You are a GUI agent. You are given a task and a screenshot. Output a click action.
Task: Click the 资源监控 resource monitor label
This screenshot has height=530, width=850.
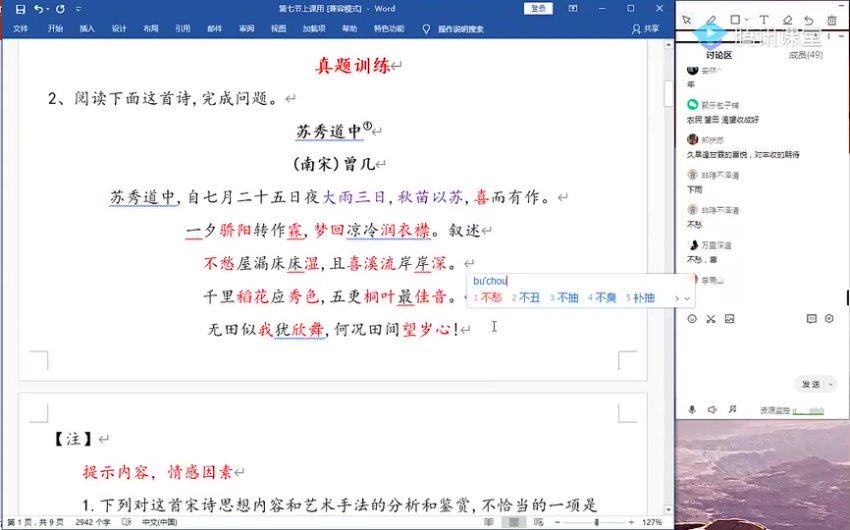pyautogui.click(x=775, y=411)
